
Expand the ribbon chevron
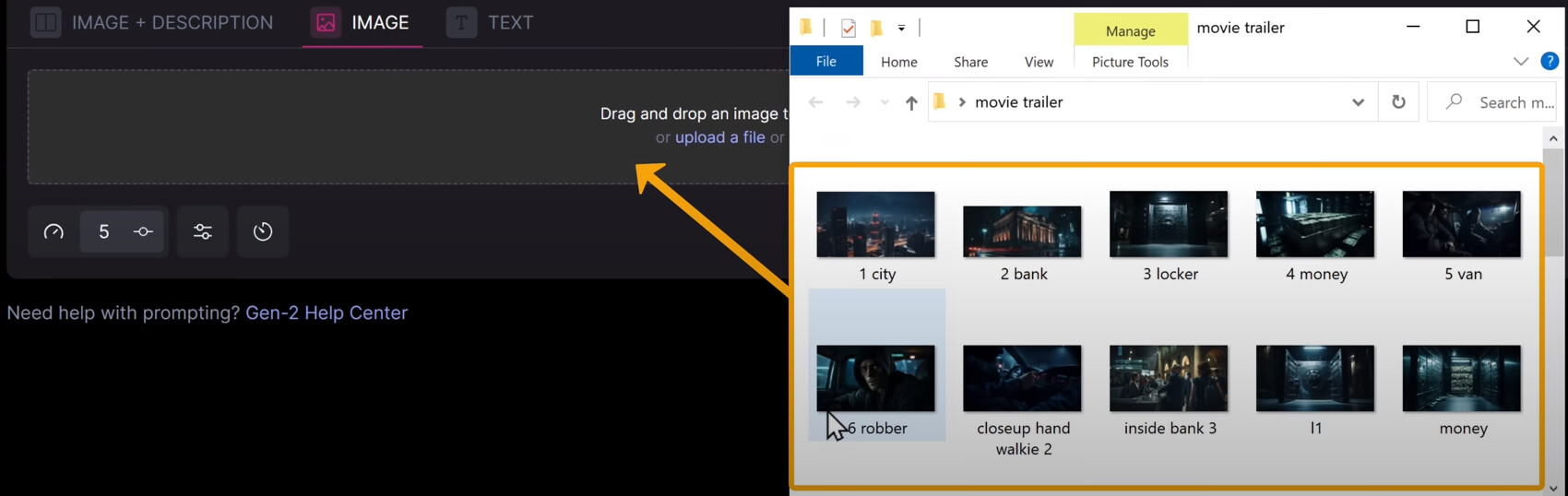[x=1521, y=62]
